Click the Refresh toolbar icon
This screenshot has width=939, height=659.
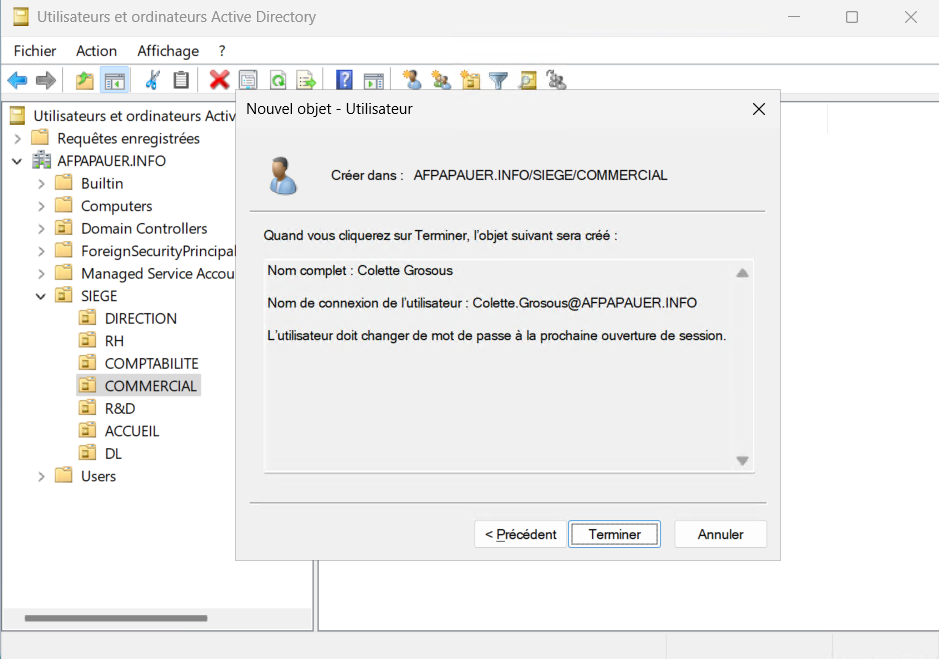[x=277, y=80]
